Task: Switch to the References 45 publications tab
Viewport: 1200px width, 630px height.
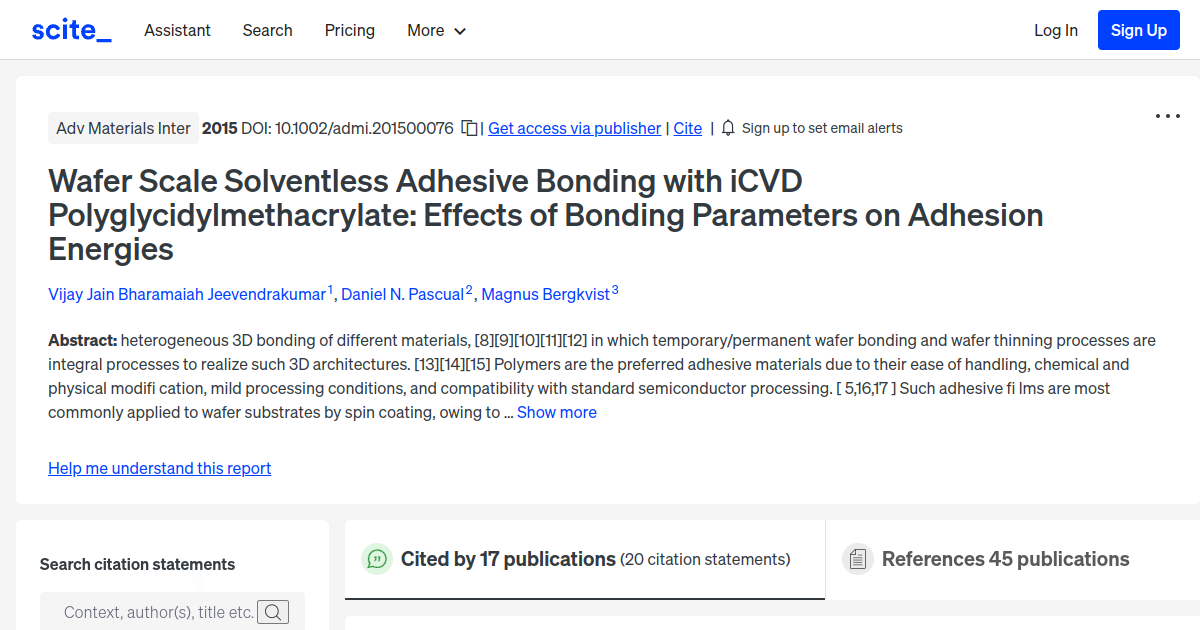Action: (1005, 559)
